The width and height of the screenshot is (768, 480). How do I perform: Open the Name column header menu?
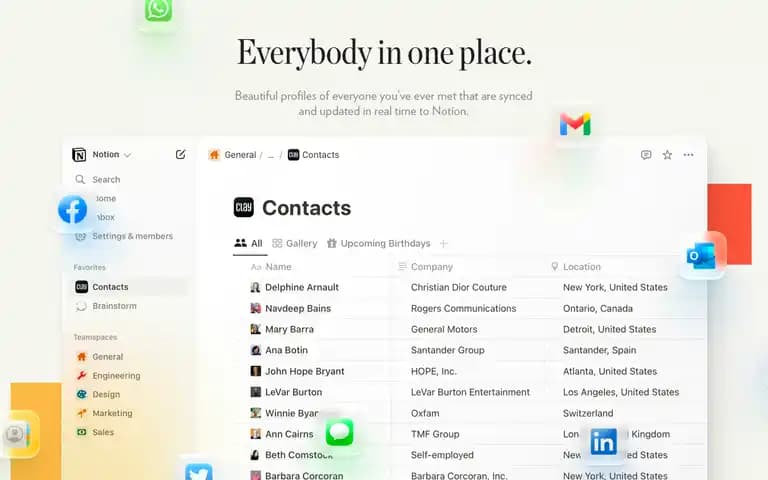pos(271,267)
